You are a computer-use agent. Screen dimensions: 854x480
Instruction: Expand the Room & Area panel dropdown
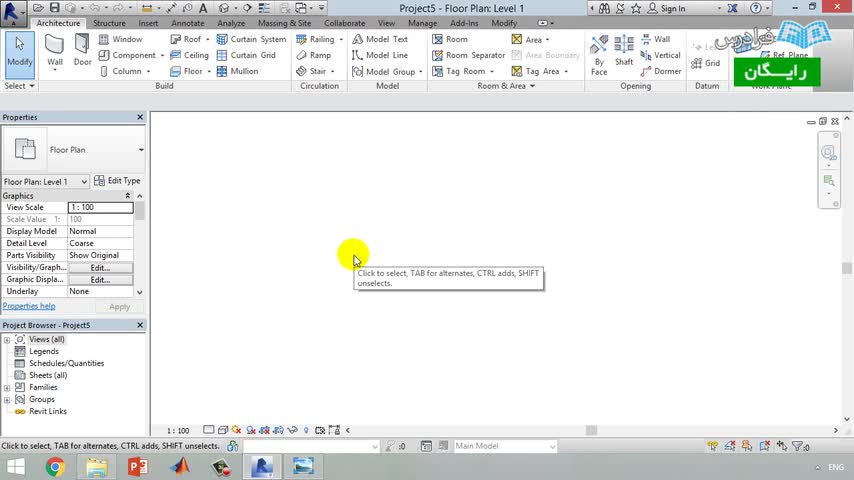point(506,86)
